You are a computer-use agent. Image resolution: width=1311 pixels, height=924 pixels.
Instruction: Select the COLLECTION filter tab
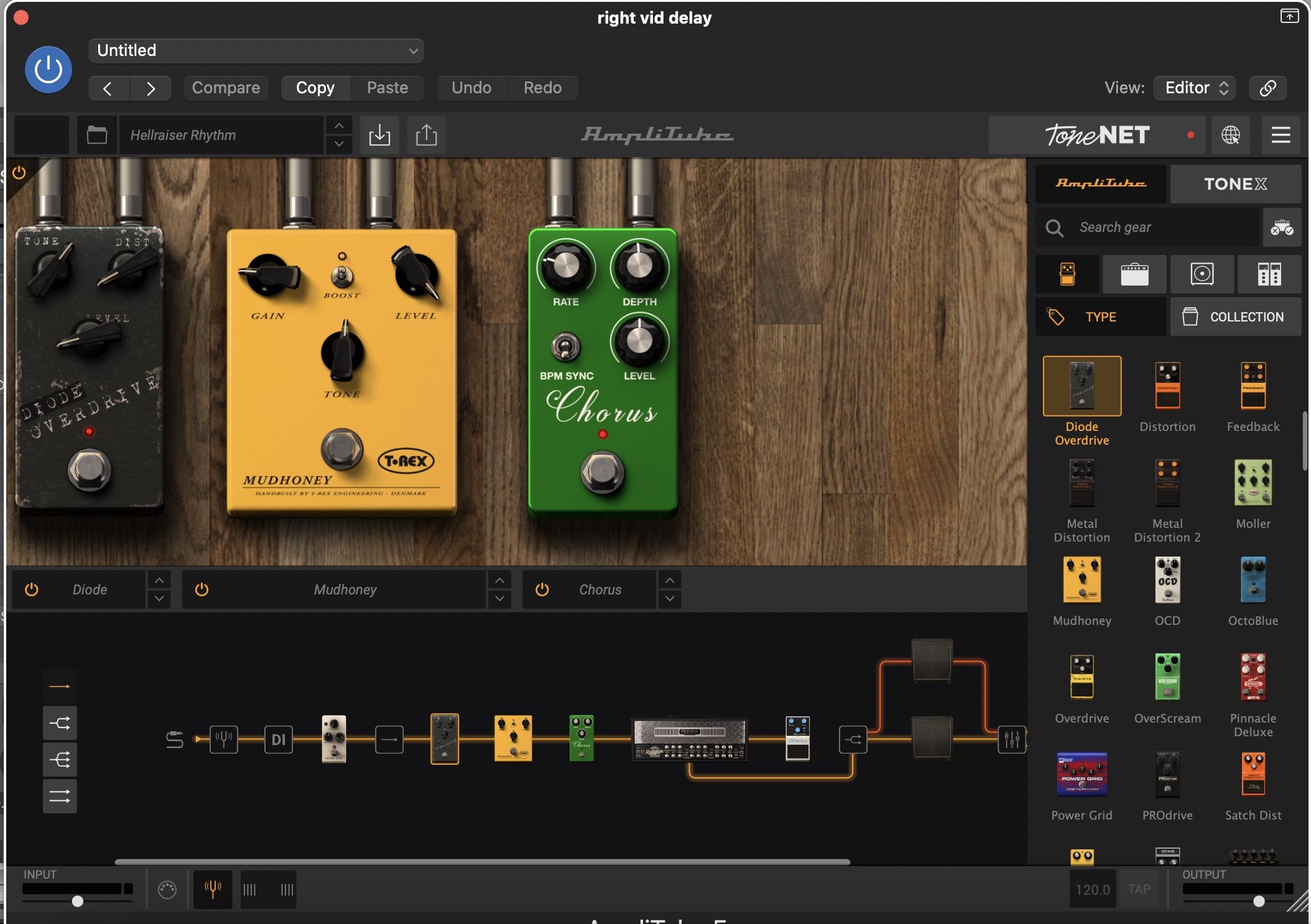point(1235,317)
